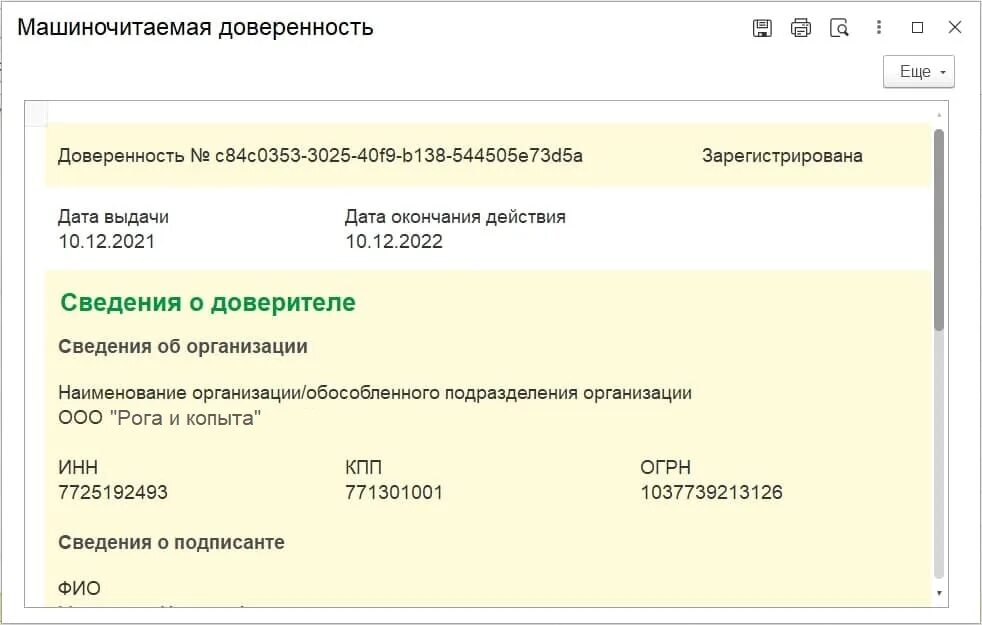Click the vertical scrollbar thumb
Image resolution: width=982 pixels, height=625 pixels.
click(x=938, y=230)
